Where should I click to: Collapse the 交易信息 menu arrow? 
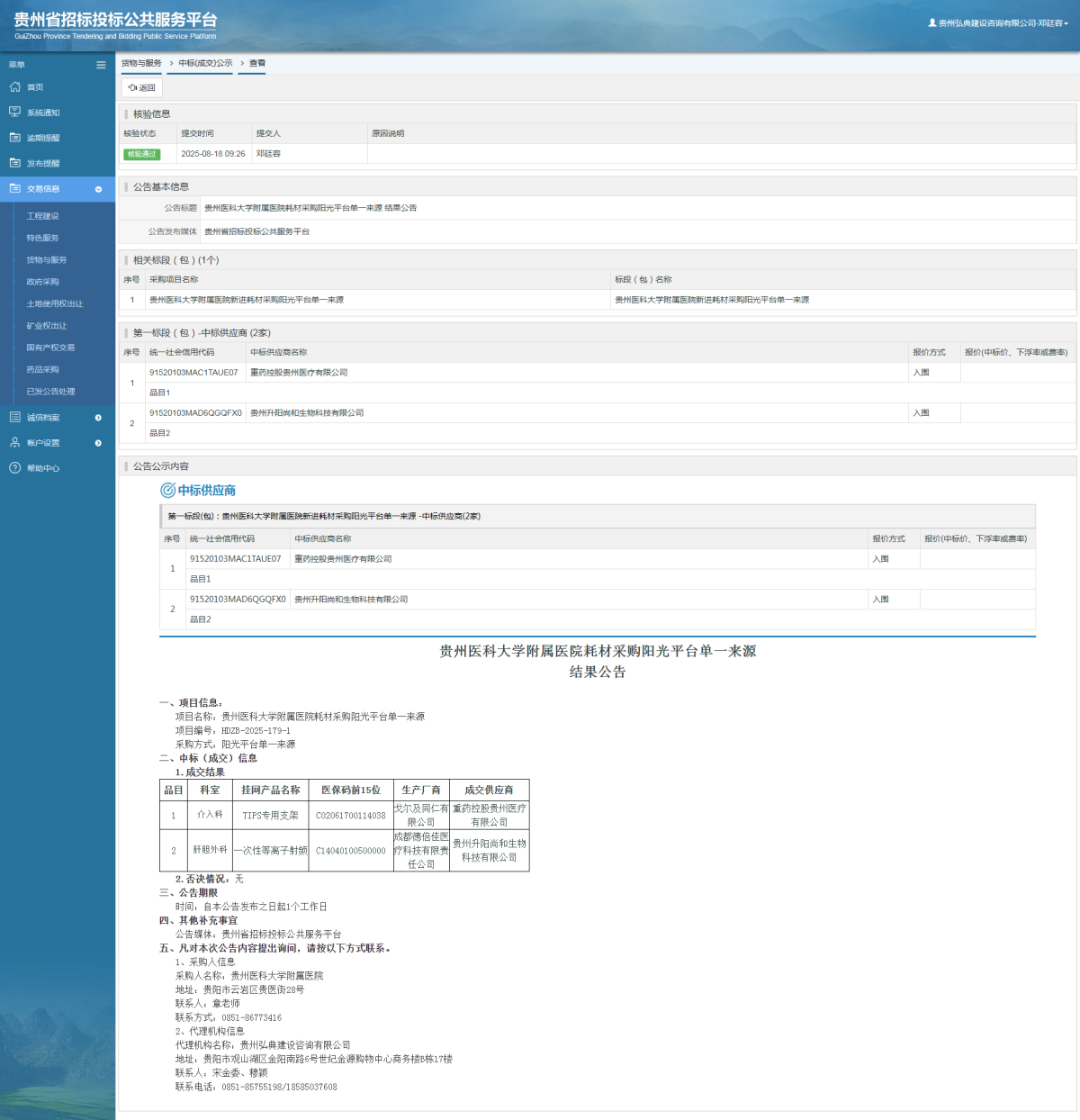tap(98, 189)
